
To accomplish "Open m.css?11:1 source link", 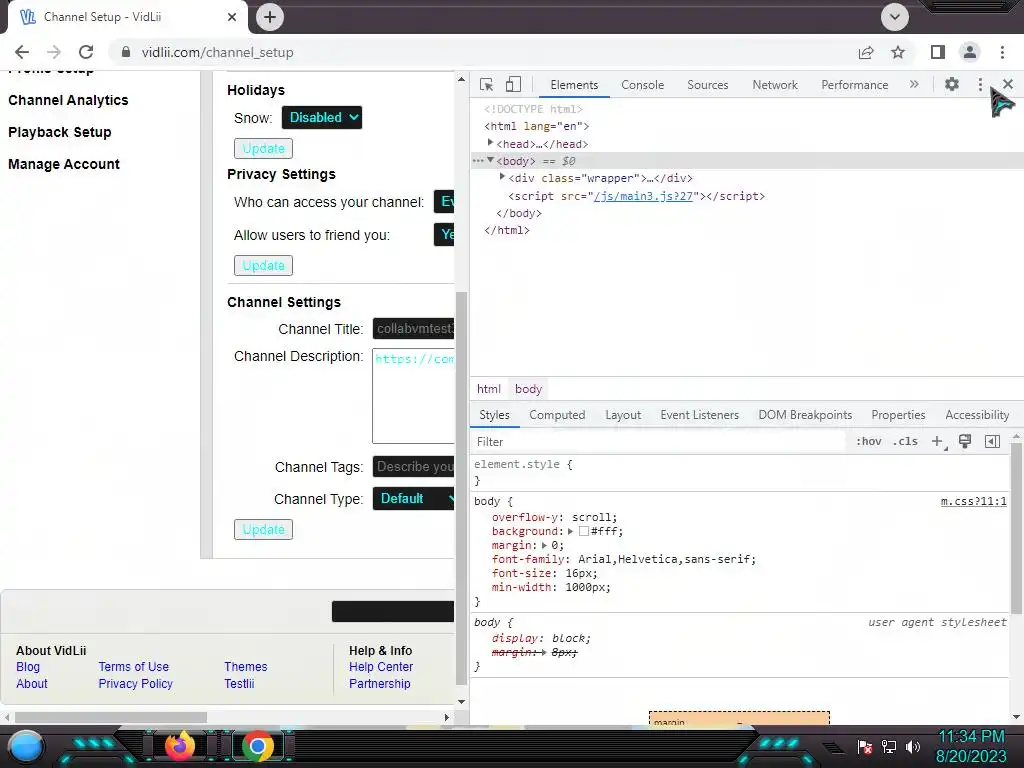I will pos(973,501).
